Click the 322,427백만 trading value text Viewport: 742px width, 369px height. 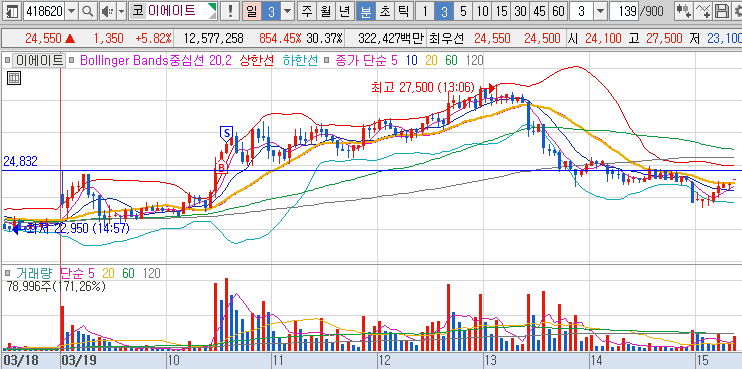coord(392,38)
